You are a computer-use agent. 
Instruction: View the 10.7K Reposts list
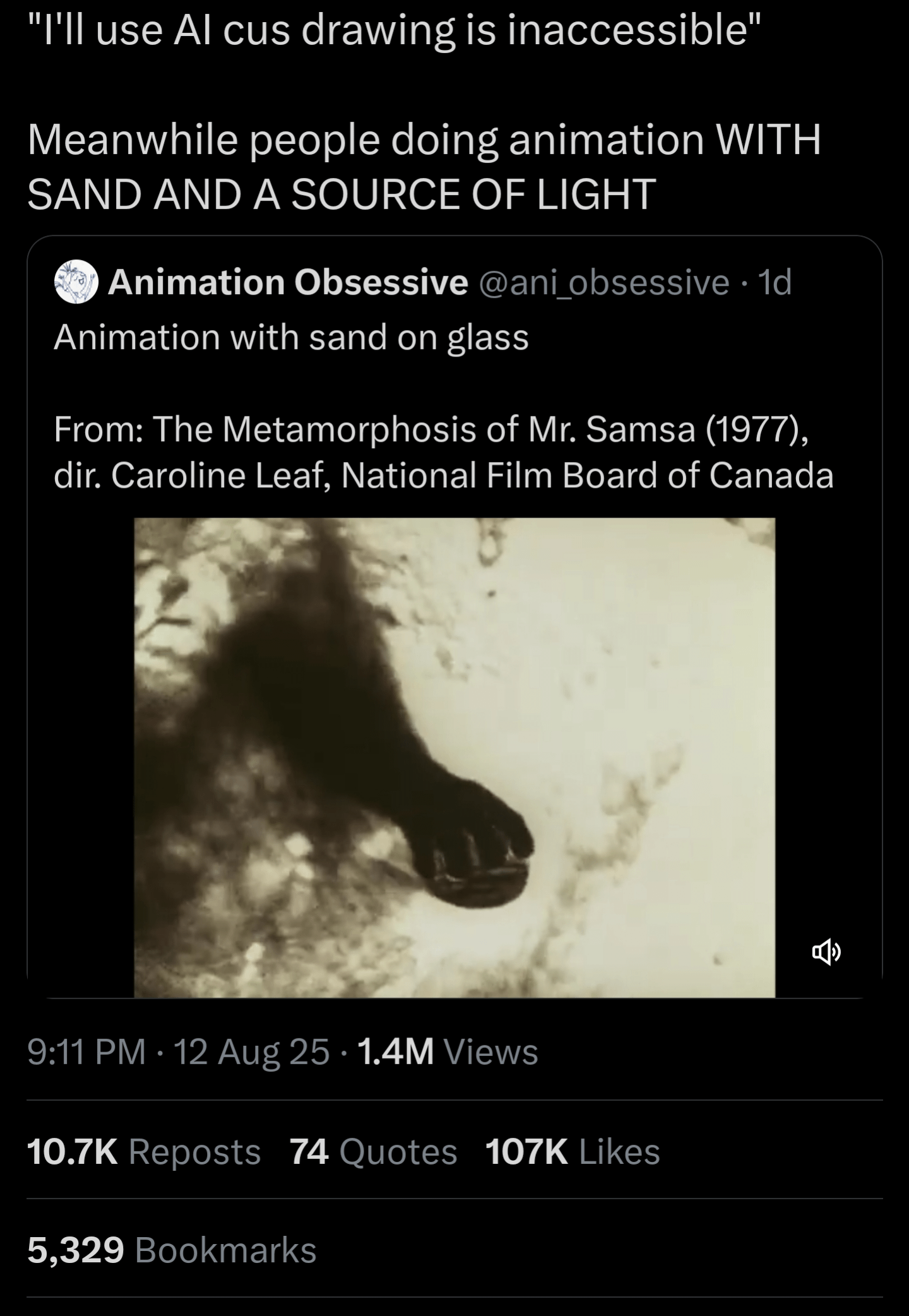144,1151
